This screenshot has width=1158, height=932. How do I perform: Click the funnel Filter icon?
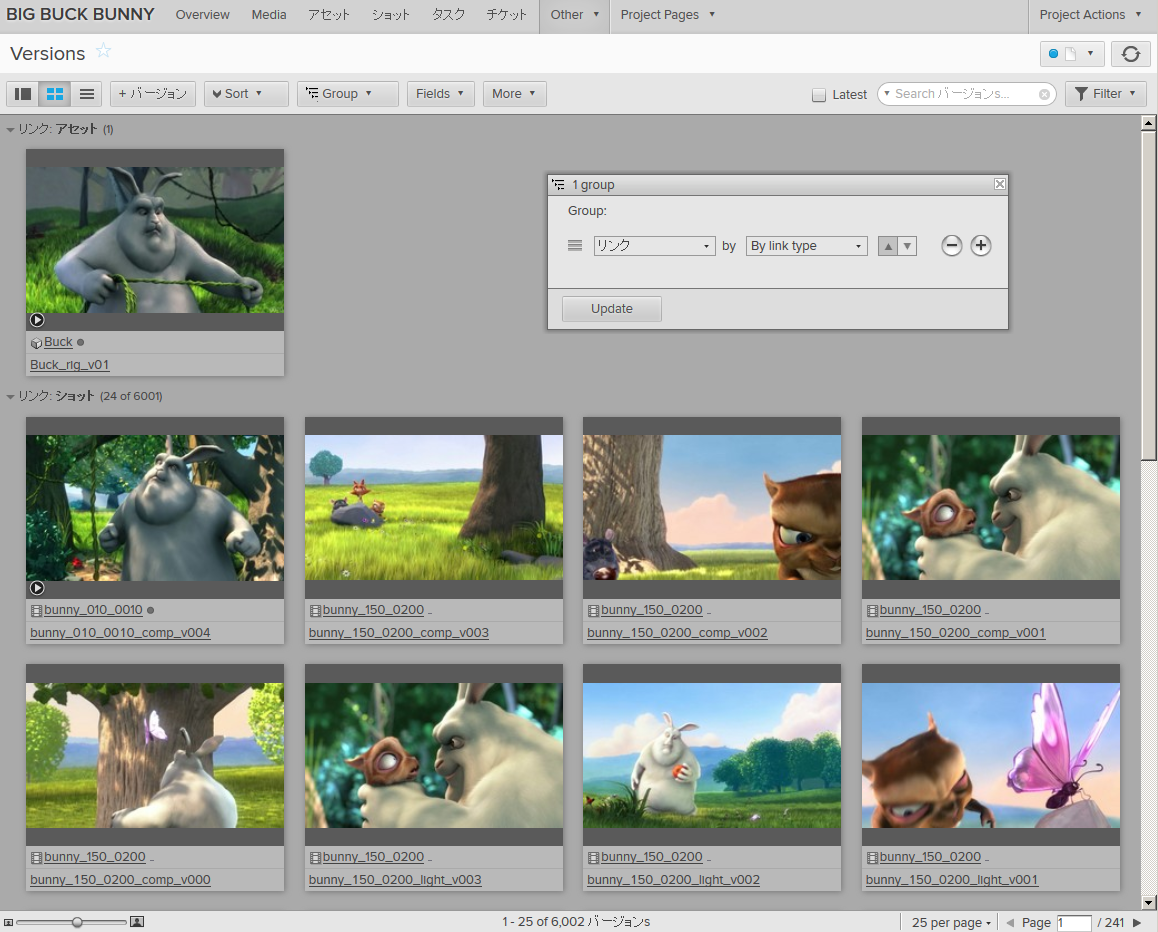coord(1081,94)
